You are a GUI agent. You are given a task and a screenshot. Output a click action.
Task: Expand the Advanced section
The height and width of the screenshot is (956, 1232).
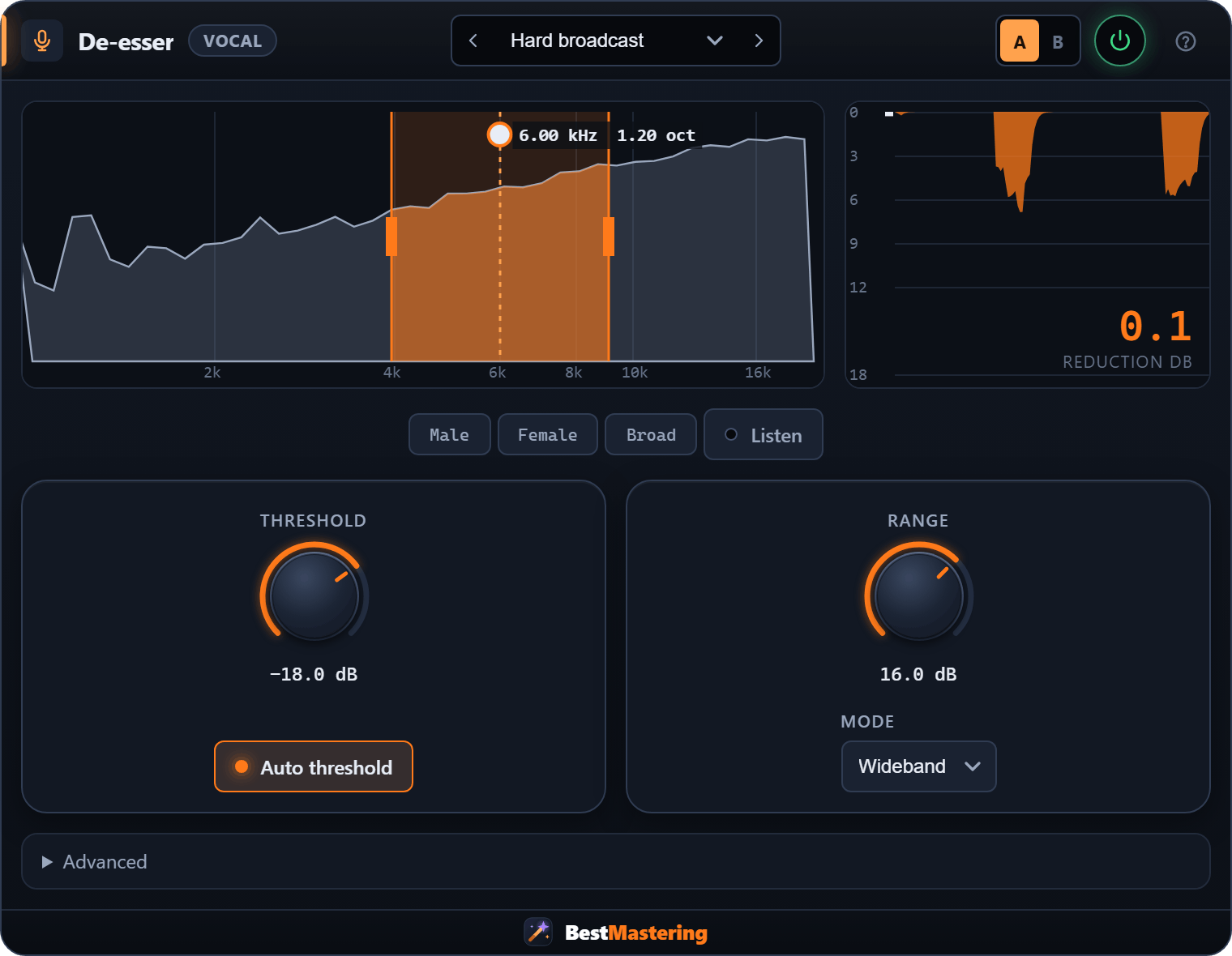616,861
